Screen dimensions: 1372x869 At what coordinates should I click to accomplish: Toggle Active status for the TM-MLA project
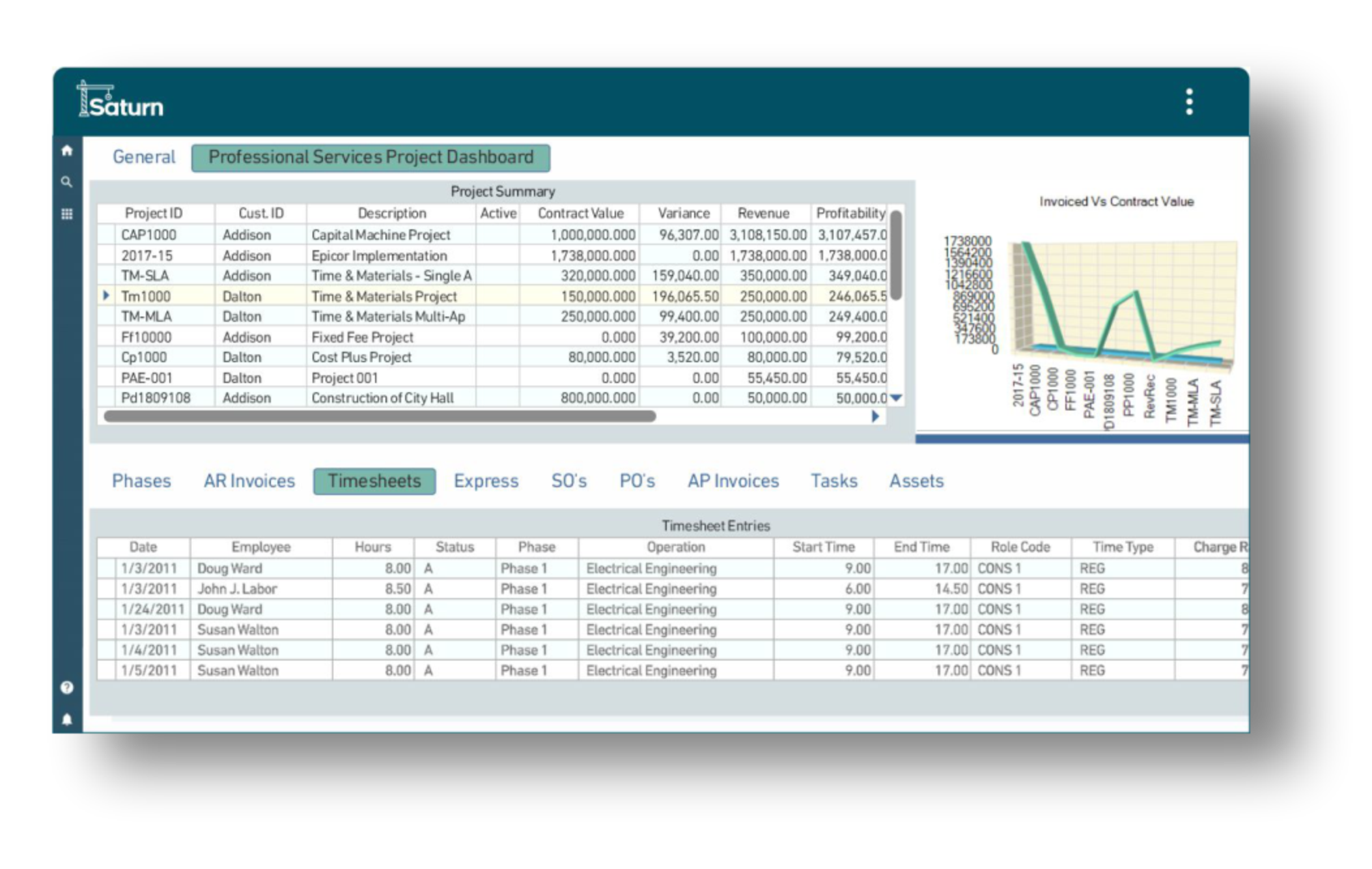(497, 317)
